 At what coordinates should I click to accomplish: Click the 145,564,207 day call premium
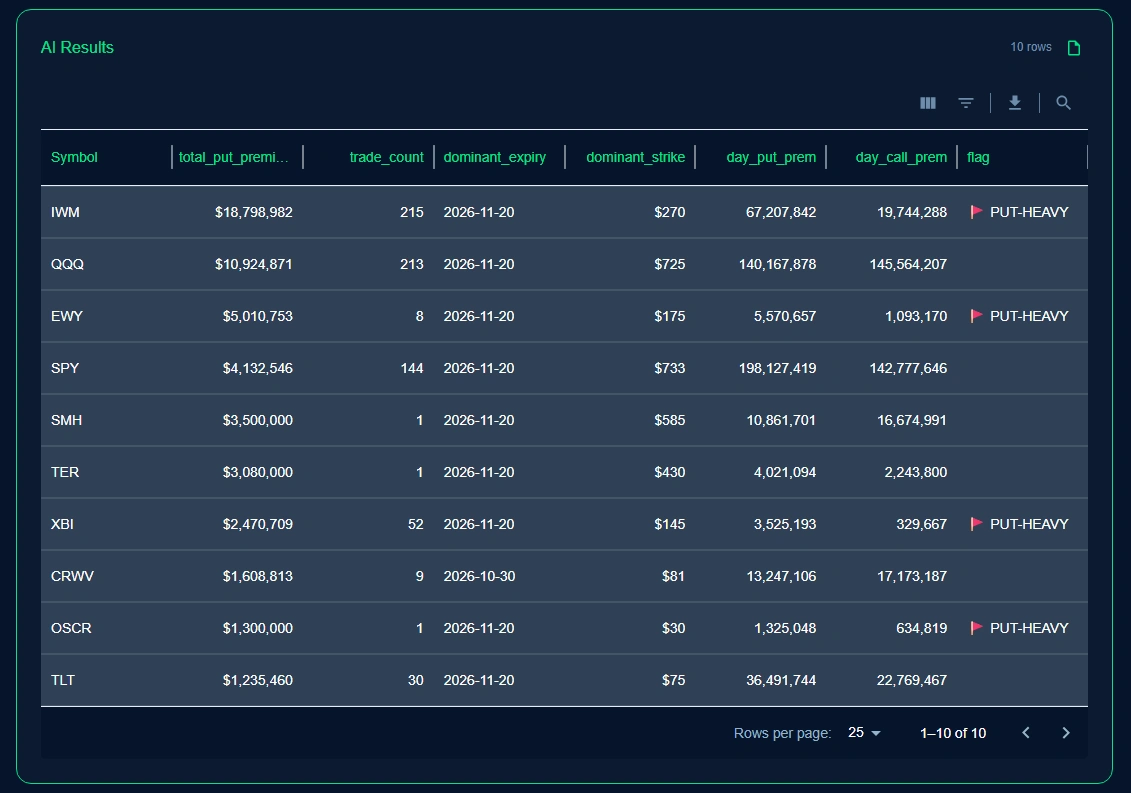coord(908,264)
